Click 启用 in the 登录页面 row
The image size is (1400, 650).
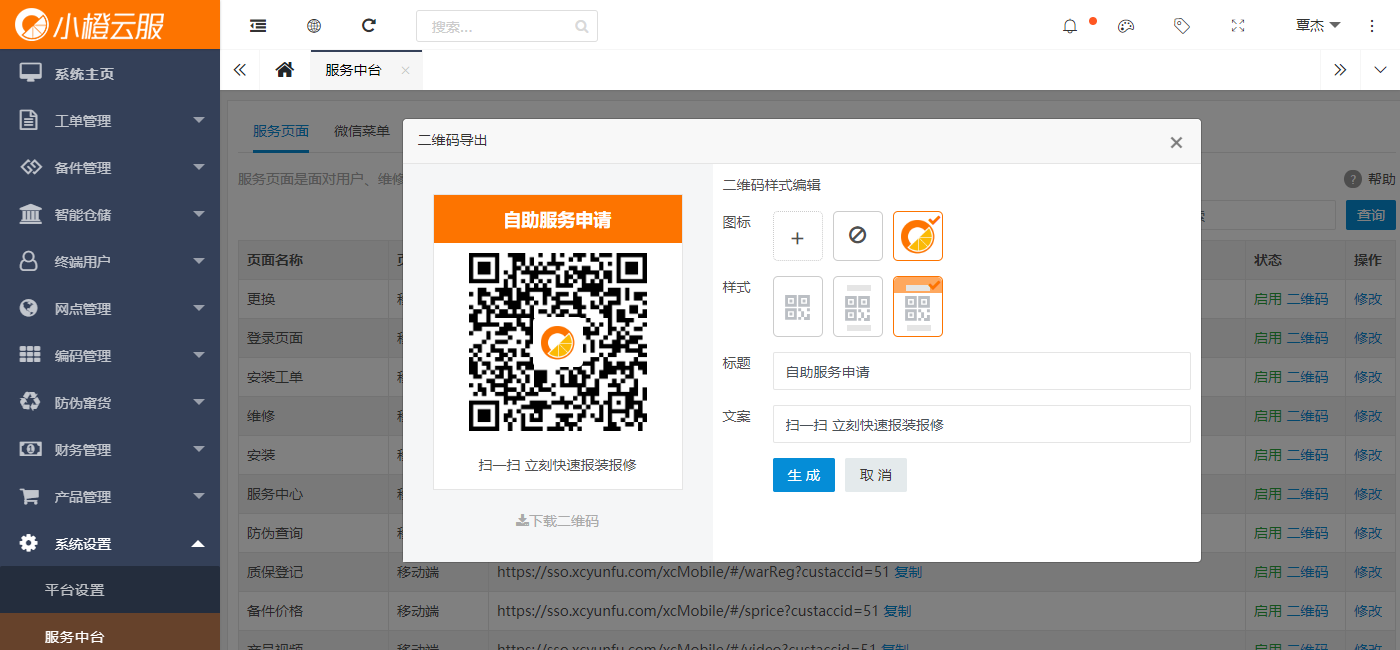[1268, 338]
